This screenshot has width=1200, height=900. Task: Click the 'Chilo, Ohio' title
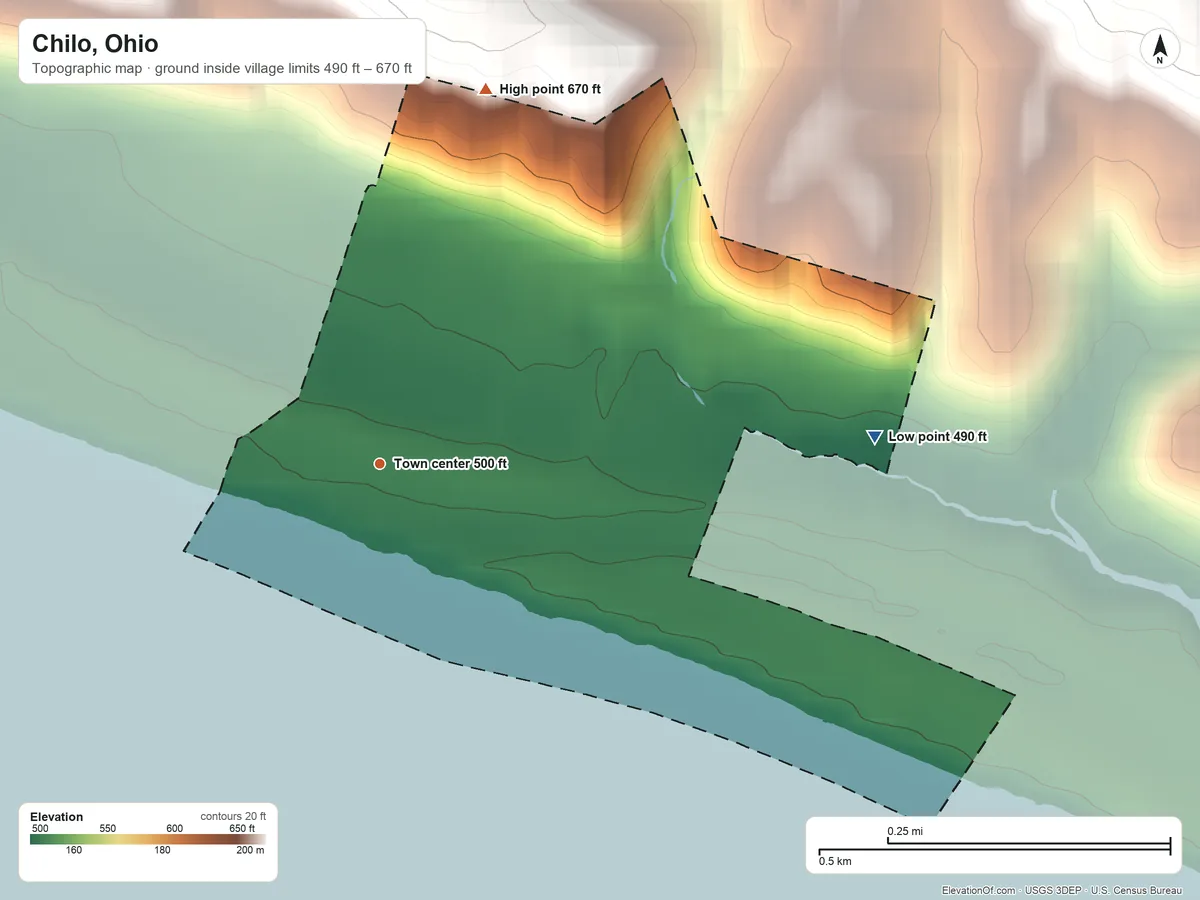tap(95, 44)
